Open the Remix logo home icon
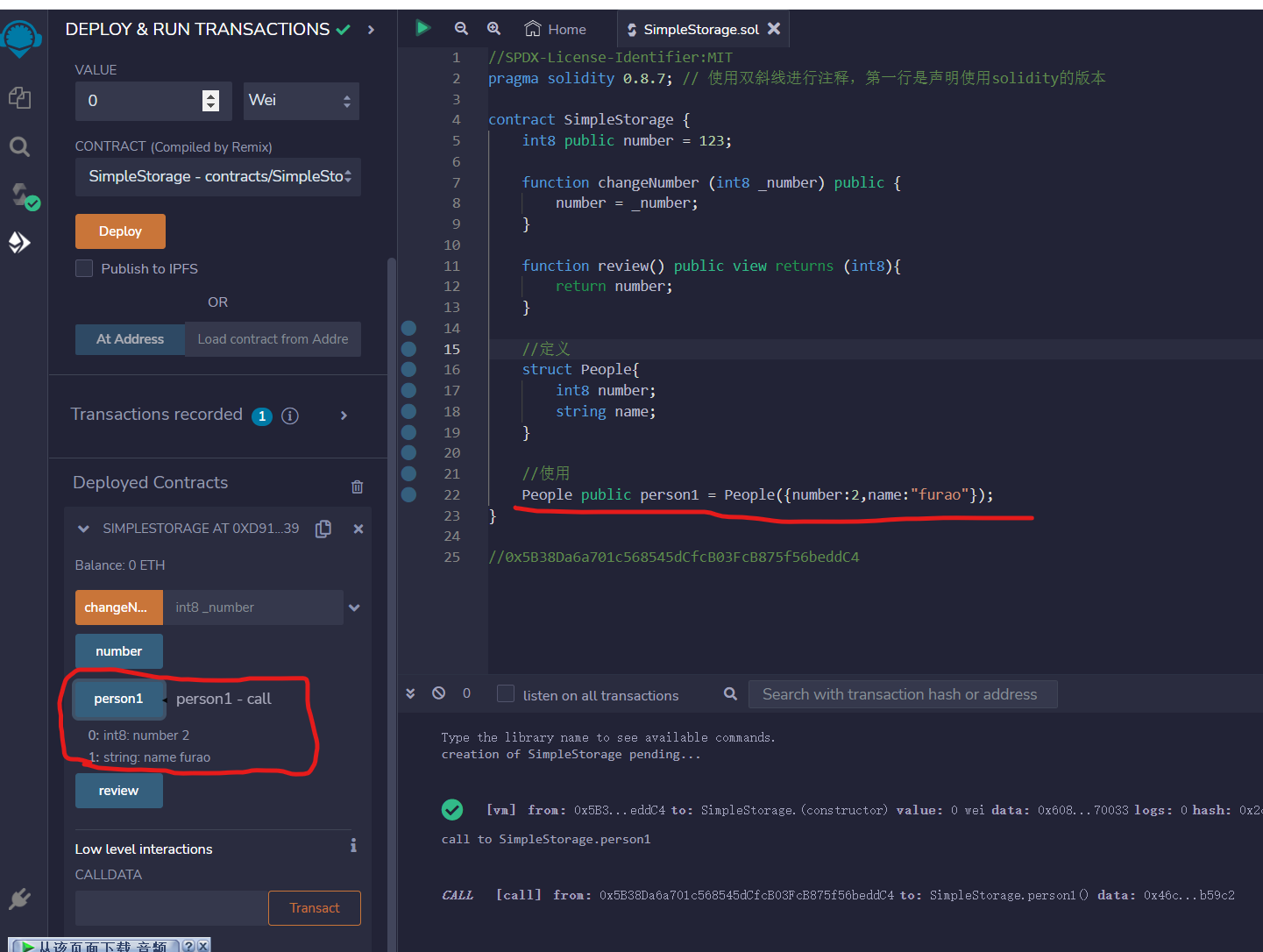 tap(20, 39)
